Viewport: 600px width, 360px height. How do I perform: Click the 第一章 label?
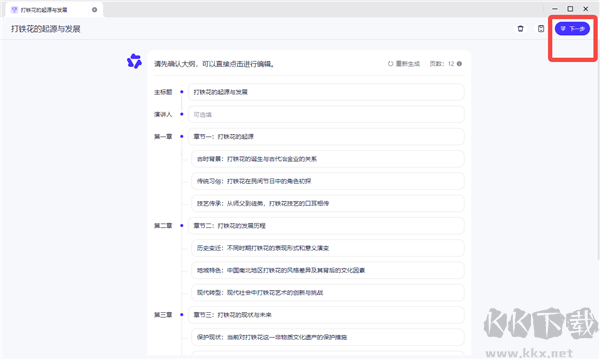163,137
